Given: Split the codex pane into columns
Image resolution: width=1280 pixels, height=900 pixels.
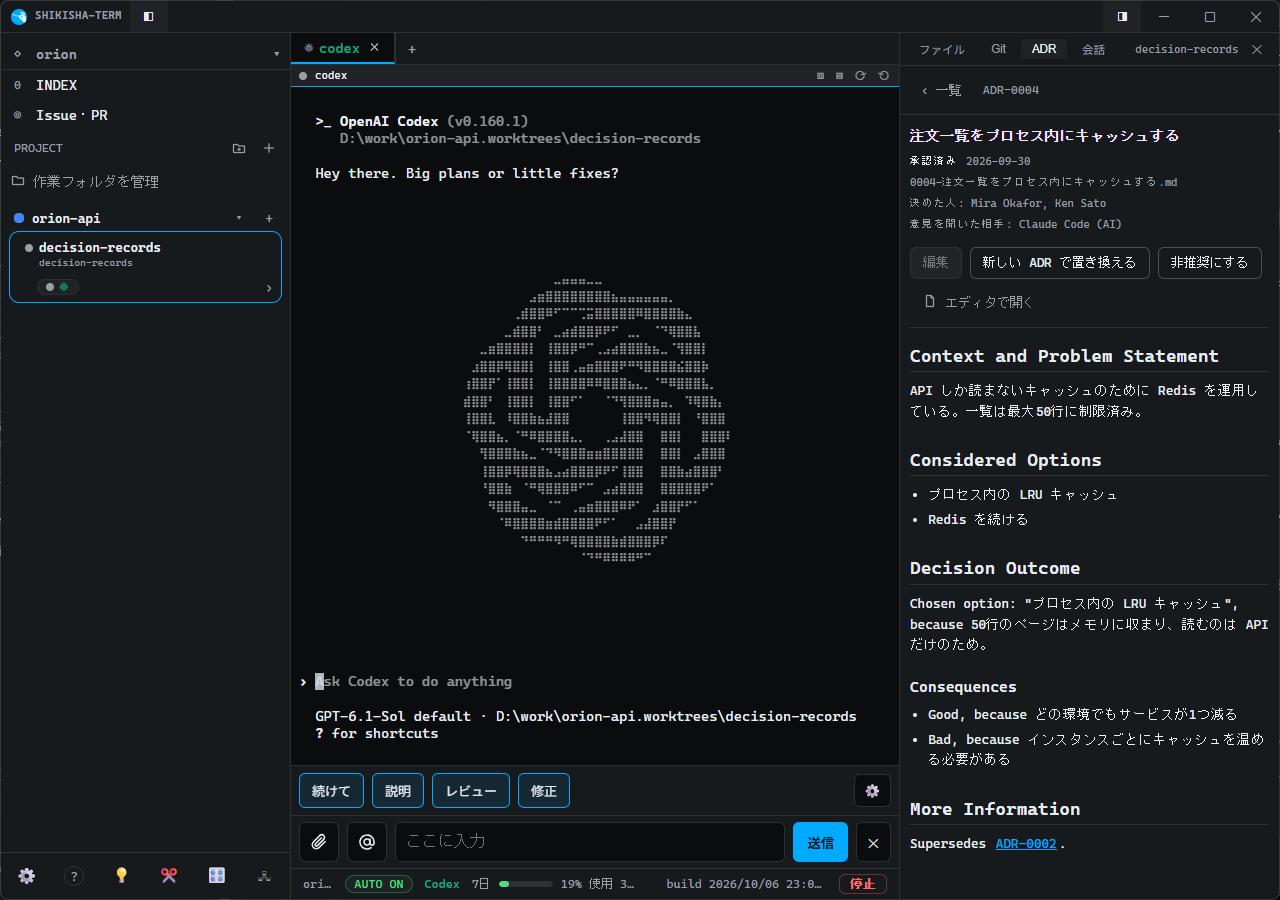Looking at the screenshot, I should [821, 76].
